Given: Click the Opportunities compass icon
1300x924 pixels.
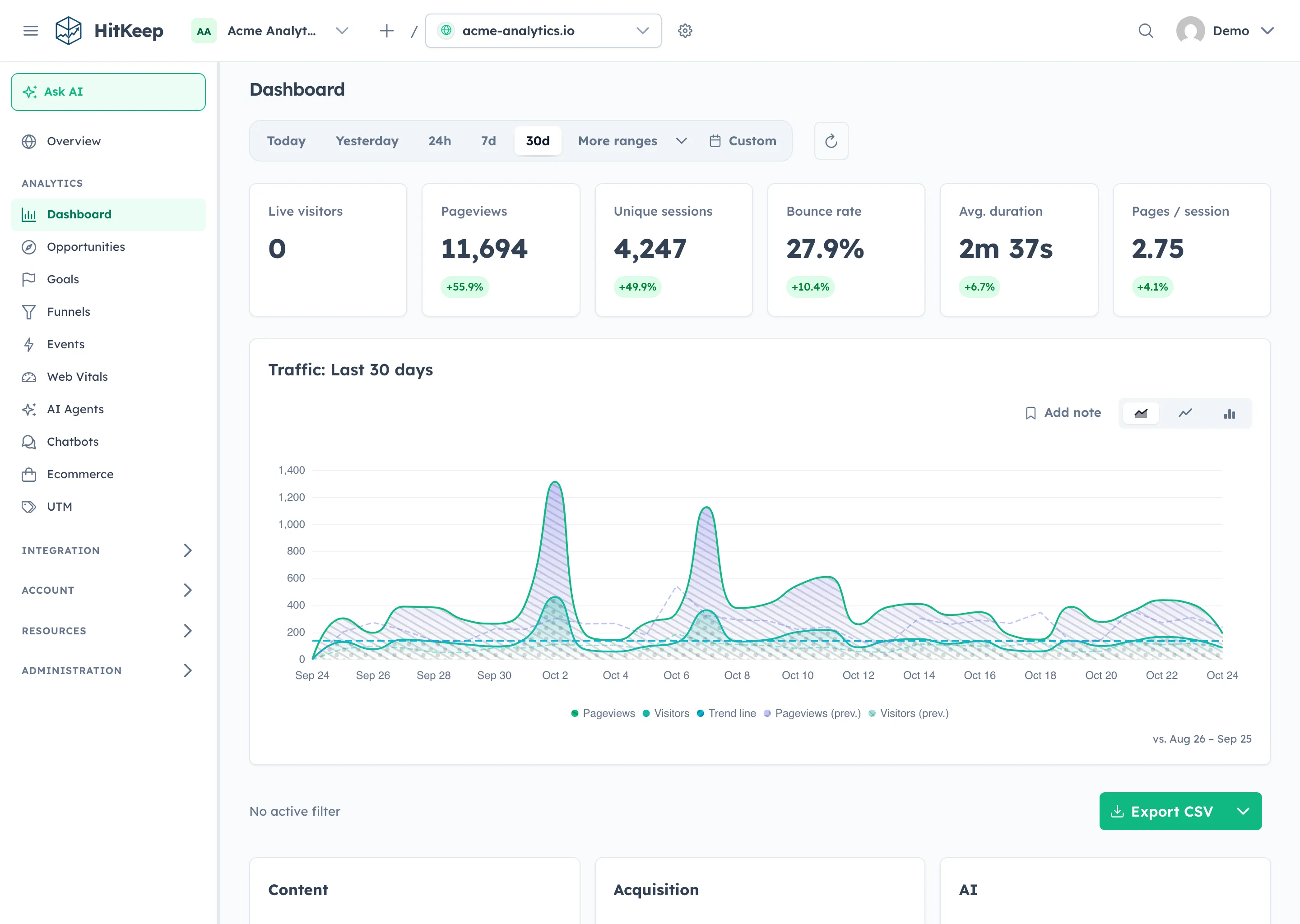Looking at the screenshot, I should pos(29,247).
